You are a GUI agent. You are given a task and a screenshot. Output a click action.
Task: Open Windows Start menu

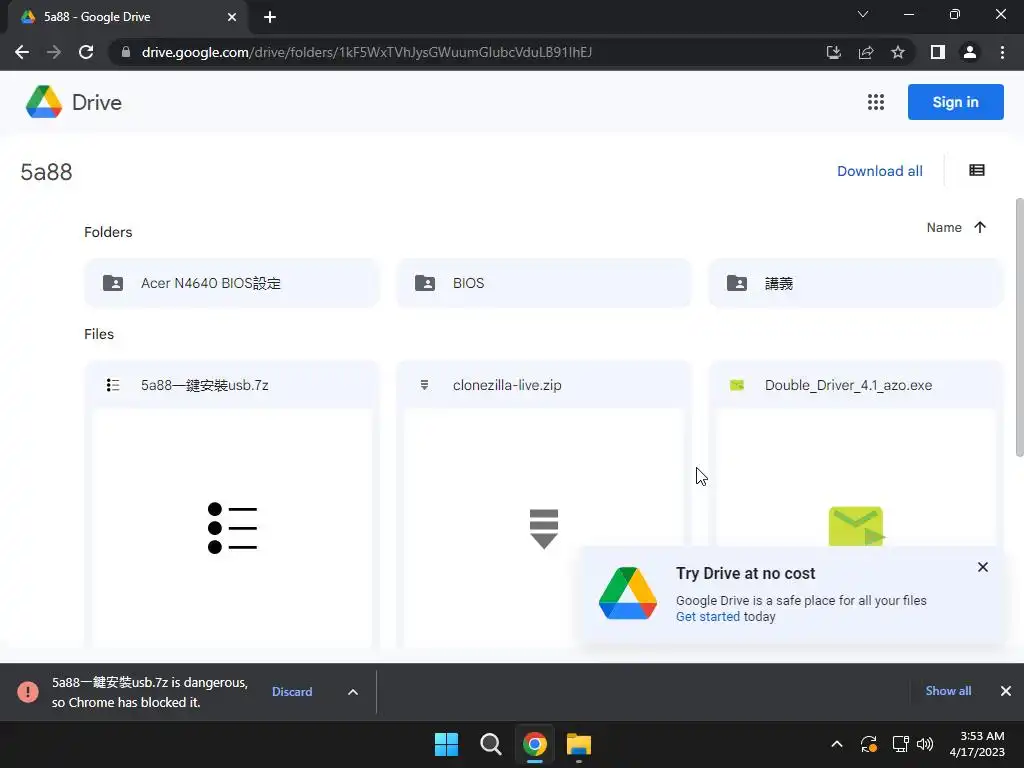point(447,744)
